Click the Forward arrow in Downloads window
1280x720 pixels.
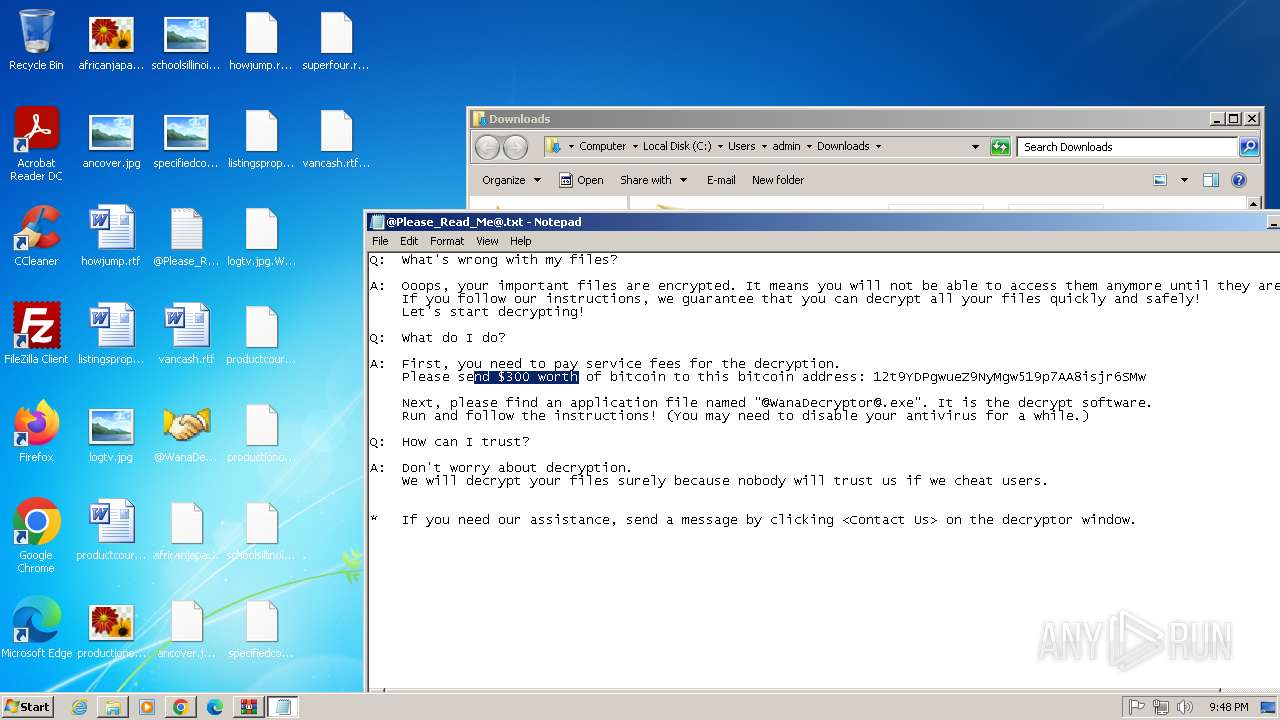[x=515, y=147]
